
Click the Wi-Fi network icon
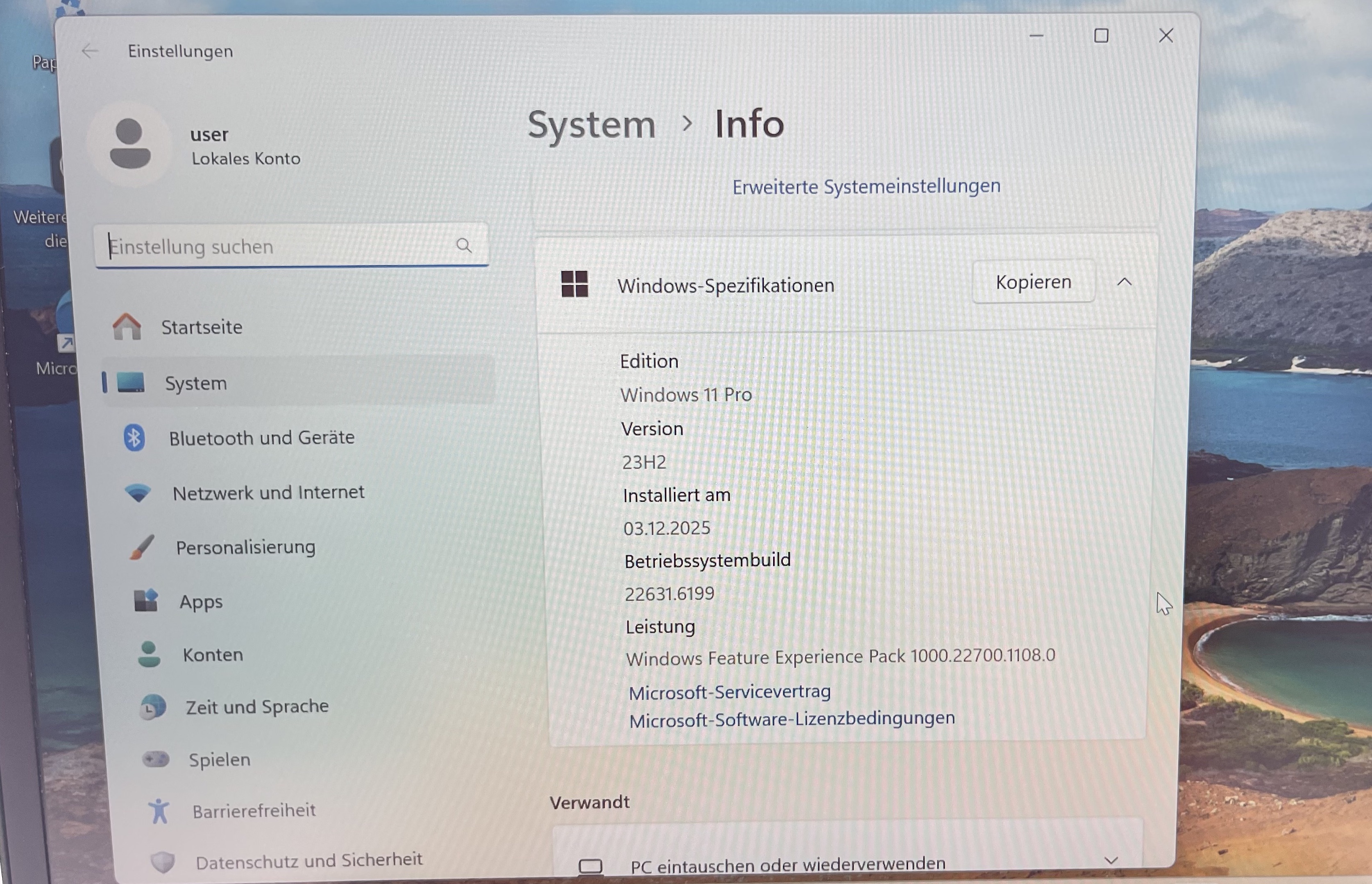(138, 493)
